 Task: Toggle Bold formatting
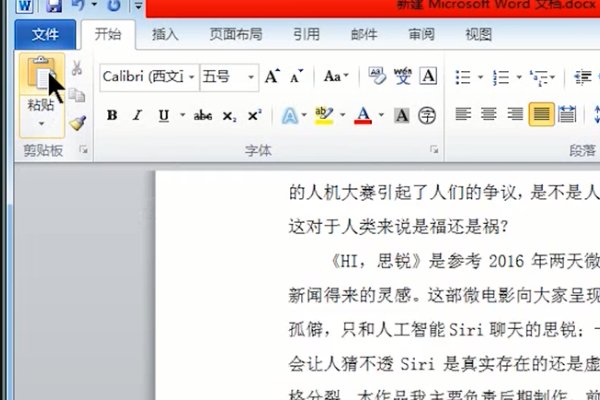click(x=112, y=115)
